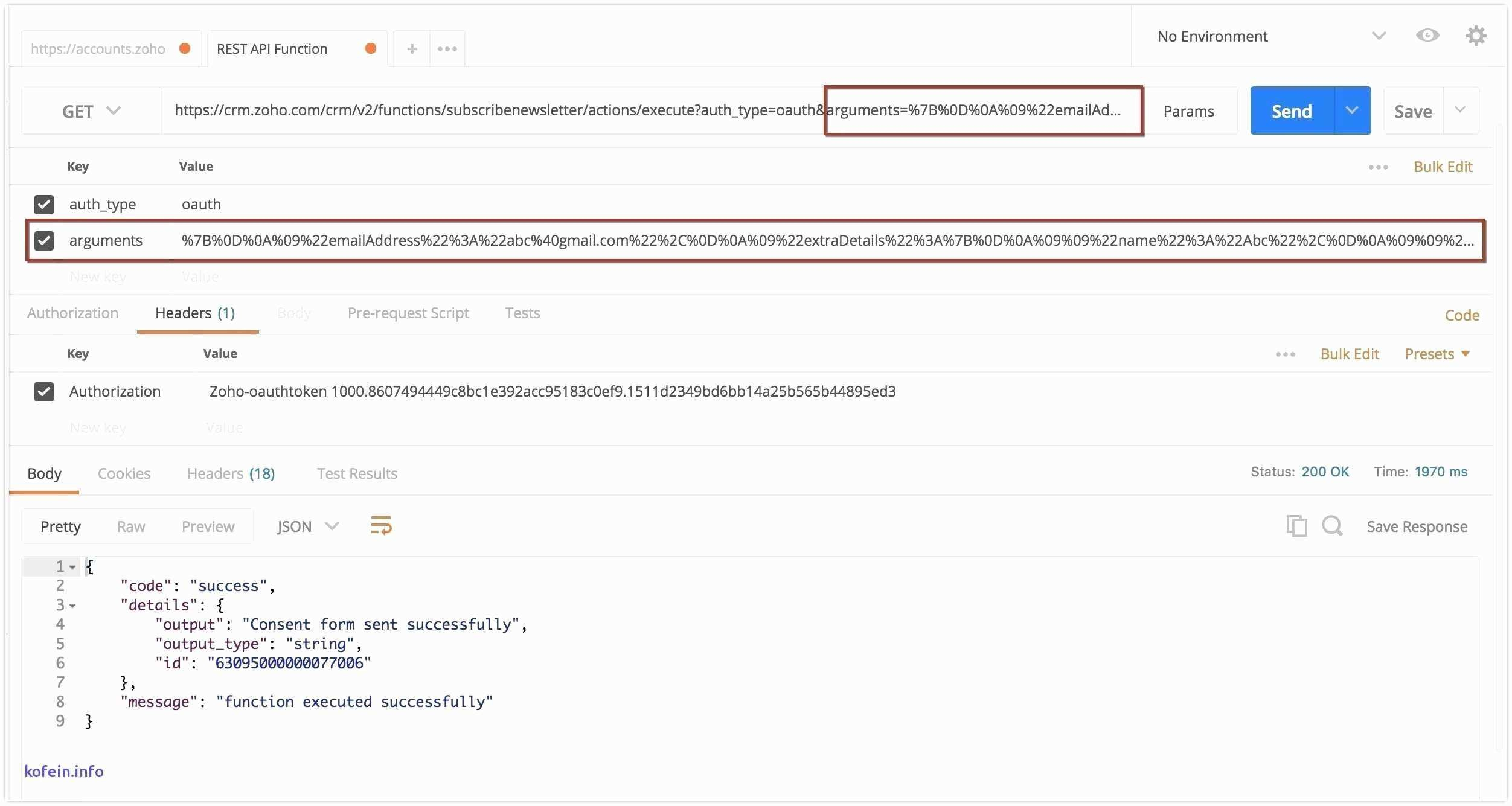Click the Send button to execute request
Screen dimensions: 1512x806
click(x=1290, y=110)
